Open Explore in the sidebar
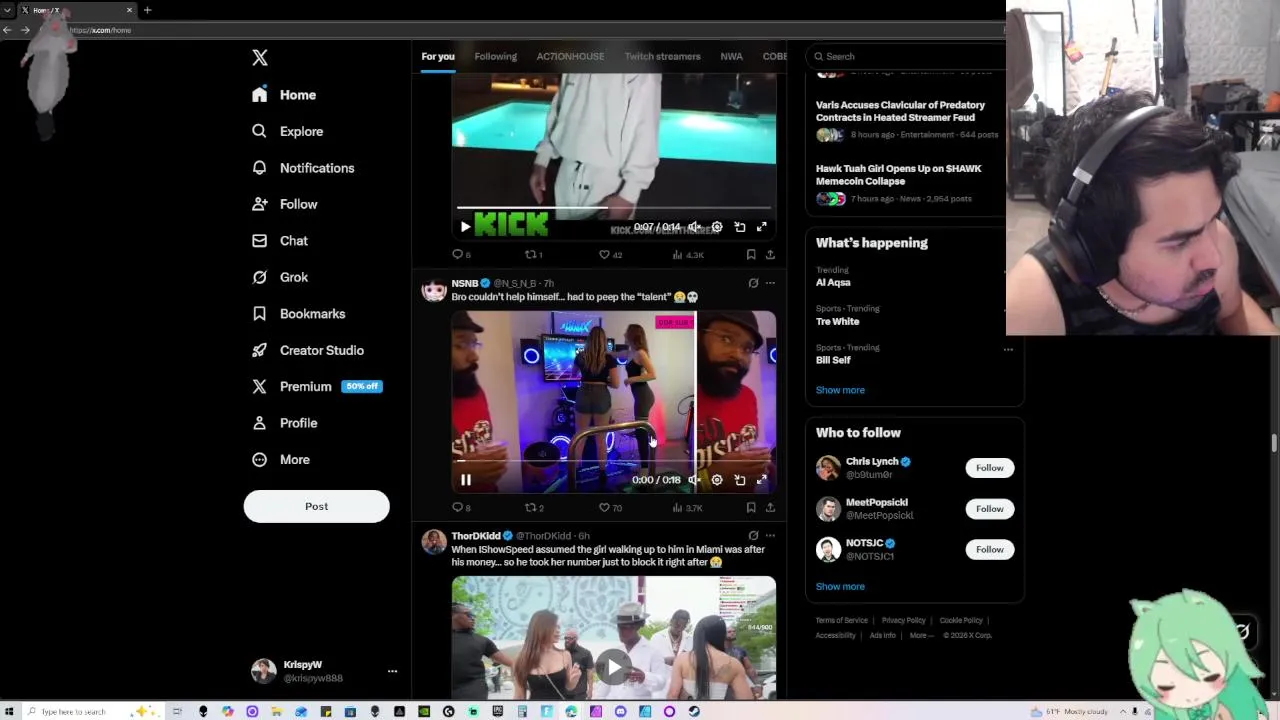Viewport: 1280px width, 720px height. (x=288, y=131)
